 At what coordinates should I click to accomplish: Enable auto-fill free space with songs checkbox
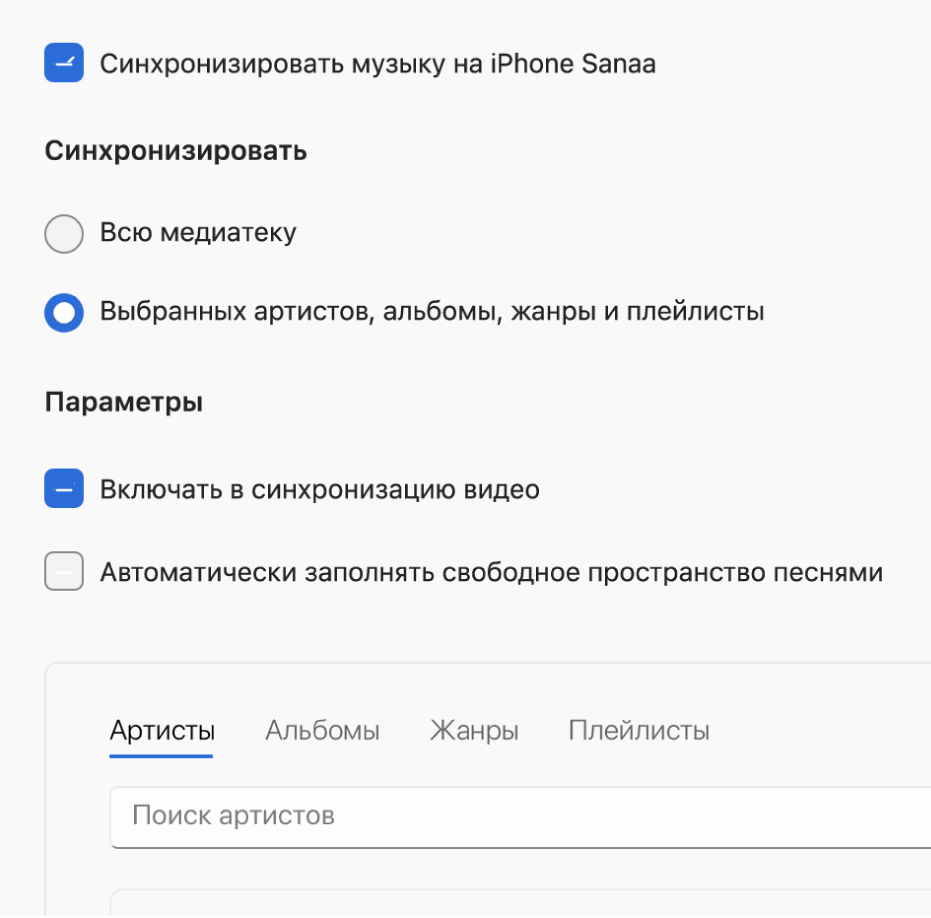click(64, 573)
